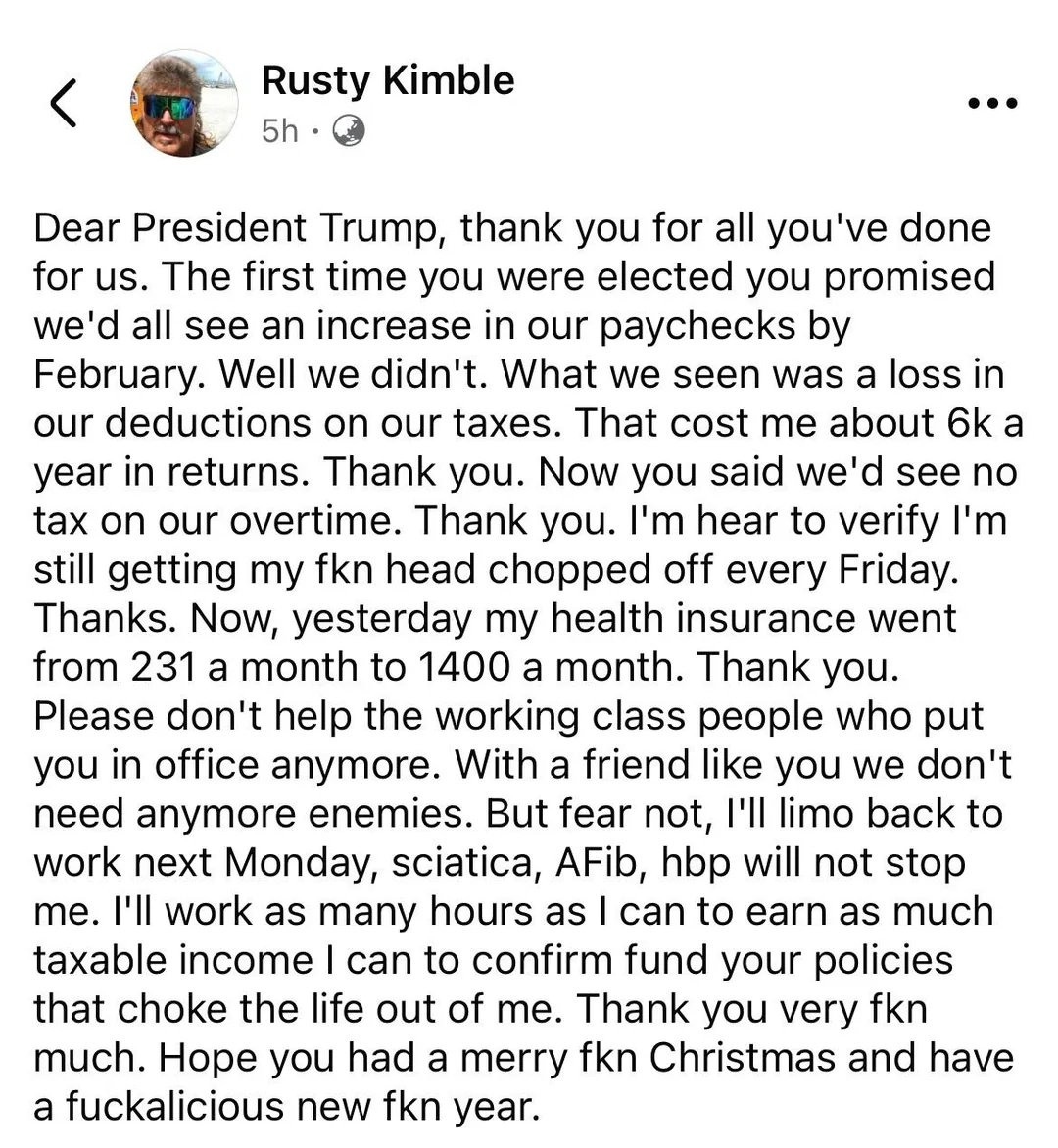Tap the line mentioning 'every Friday'
The width and height of the screenshot is (1058, 1148).
(497, 570)
